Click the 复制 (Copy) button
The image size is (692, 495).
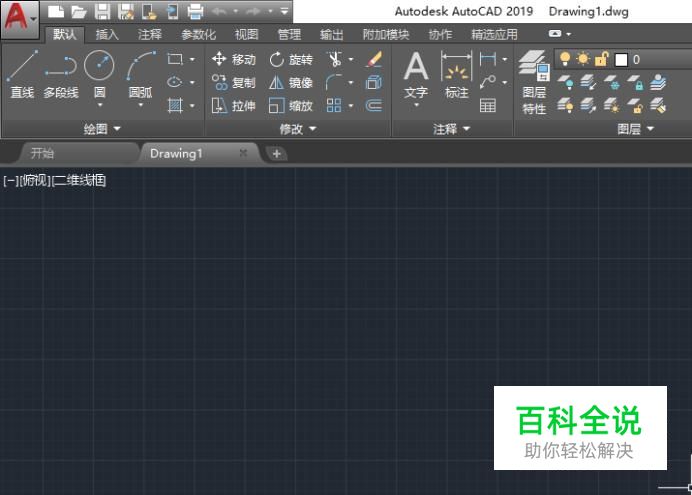pyautogui.click(x=233, y=82)
